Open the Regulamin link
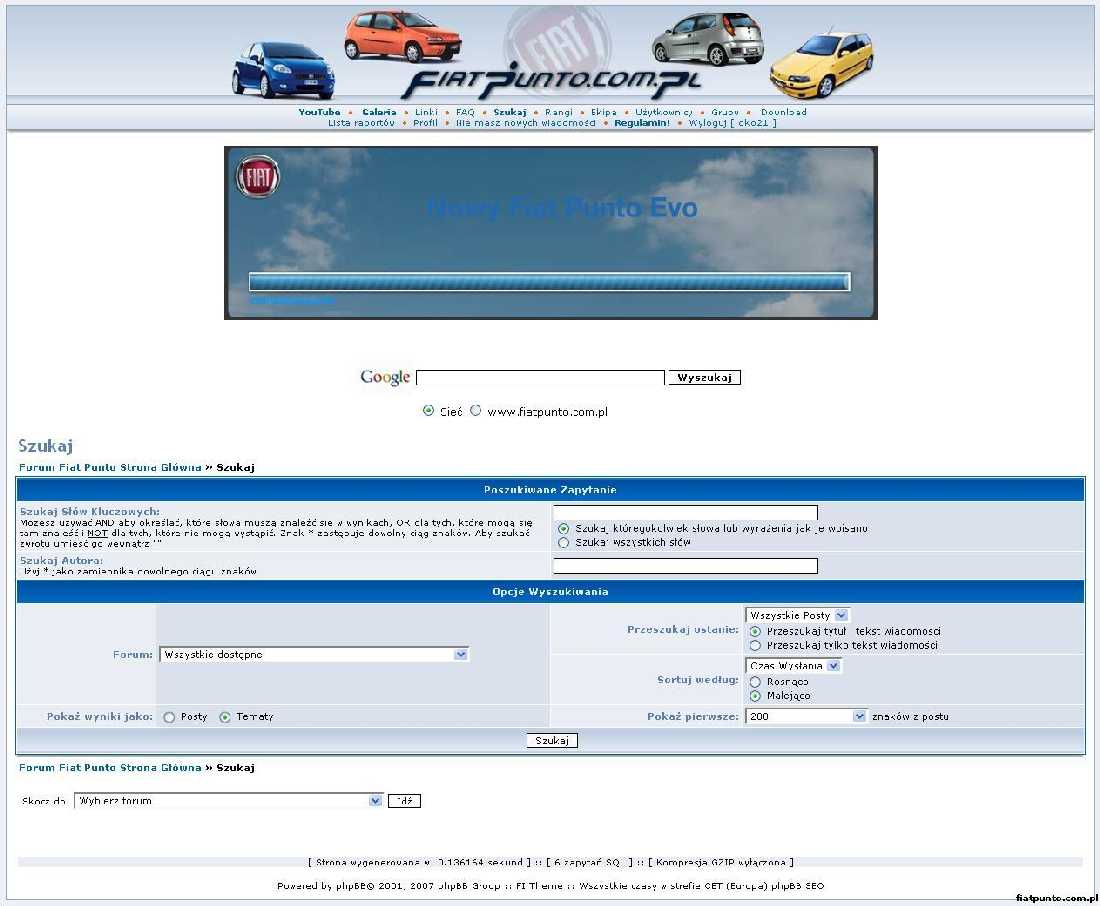1100x906 pixels. (642, 123)
